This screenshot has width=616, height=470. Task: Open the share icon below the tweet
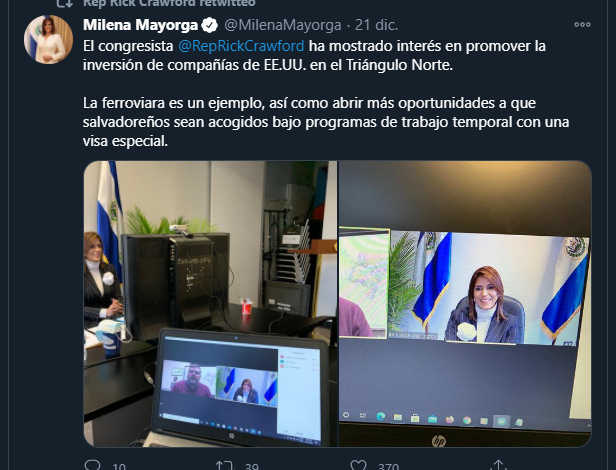(498, 465)
